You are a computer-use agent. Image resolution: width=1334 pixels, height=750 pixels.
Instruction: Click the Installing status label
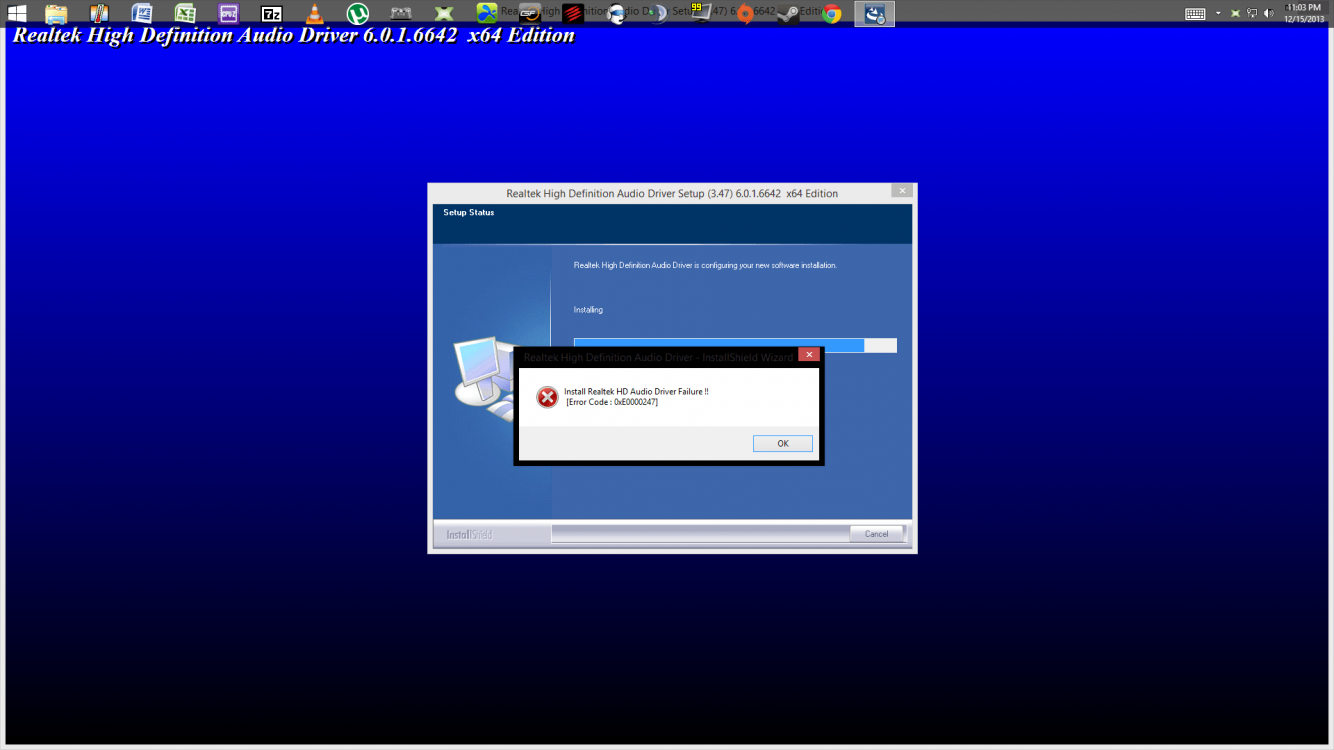(x=588, y=310)
